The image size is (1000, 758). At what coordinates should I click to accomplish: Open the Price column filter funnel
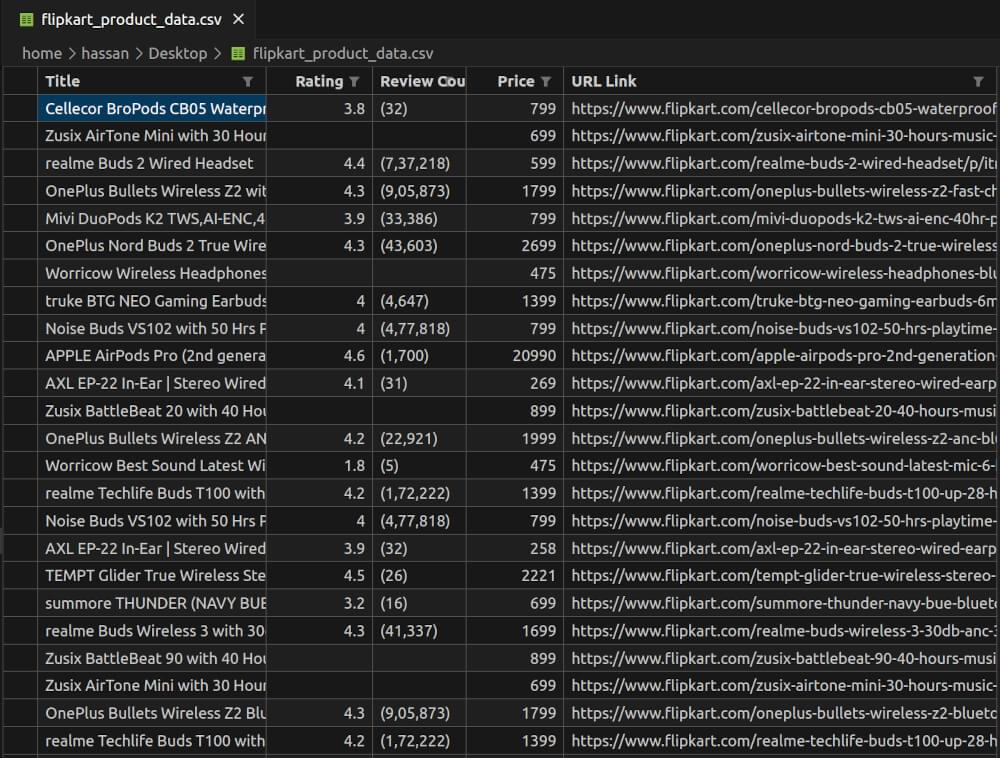547,81
